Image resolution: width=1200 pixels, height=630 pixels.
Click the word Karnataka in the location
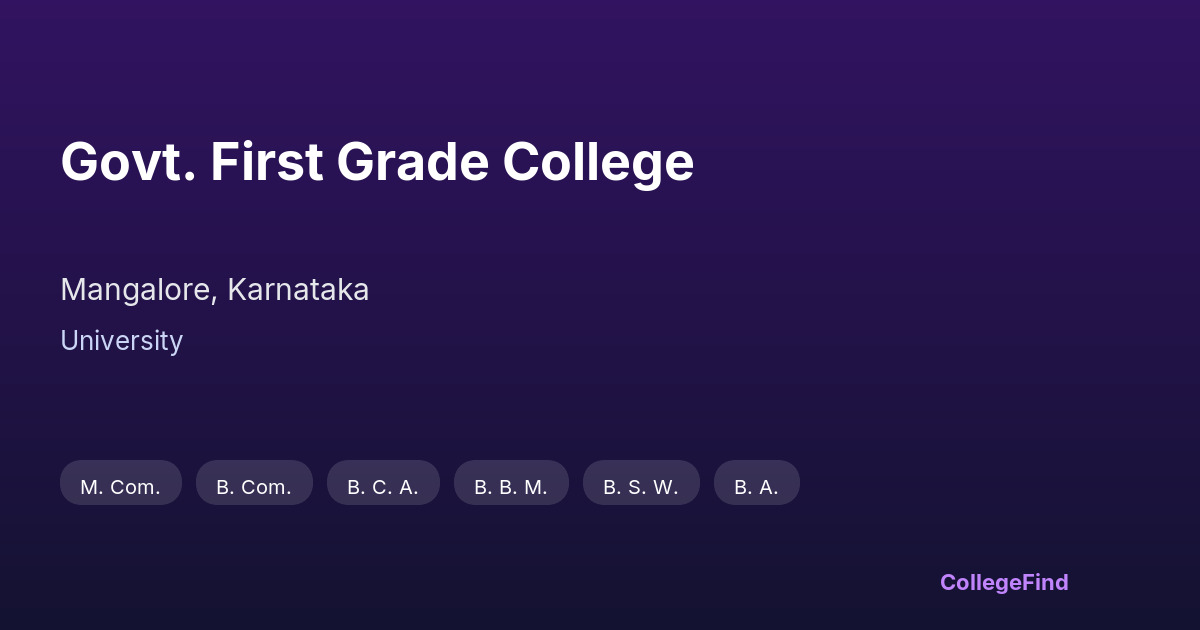[298, 290]
